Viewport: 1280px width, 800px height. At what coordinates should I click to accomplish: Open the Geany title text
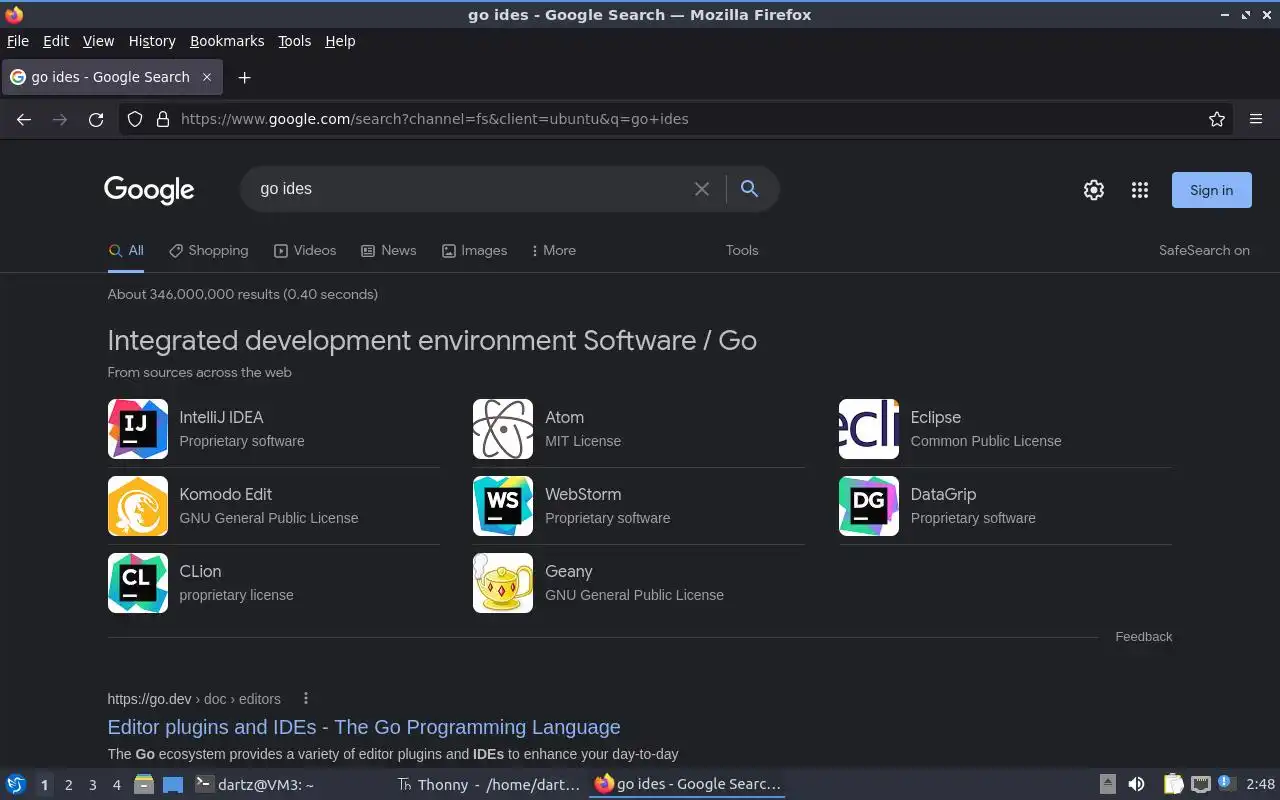pyautogui.click(x=569, y=572)
